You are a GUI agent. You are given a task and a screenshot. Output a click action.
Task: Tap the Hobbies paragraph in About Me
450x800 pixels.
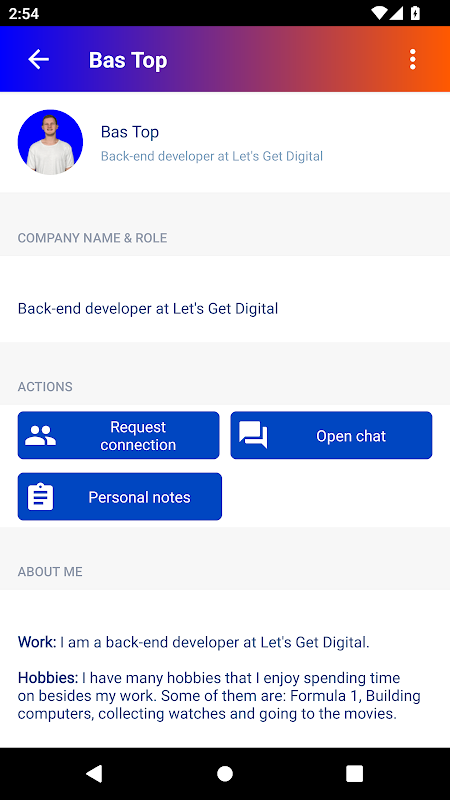pyautogui.click(x=219, y=696)
